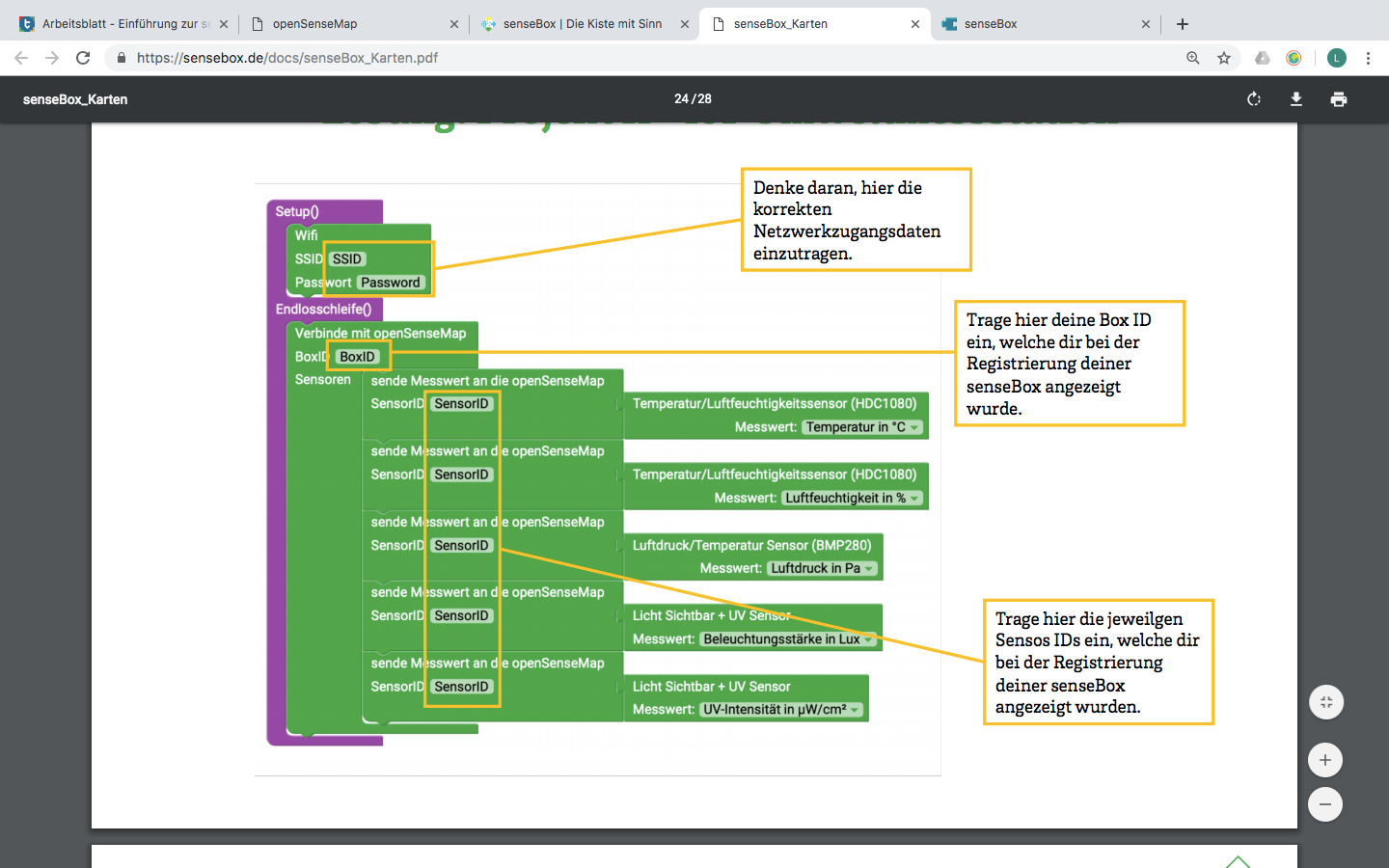Click SensorID field of the UV-Intensität row

pyautogui.click(x=462, y=687)
